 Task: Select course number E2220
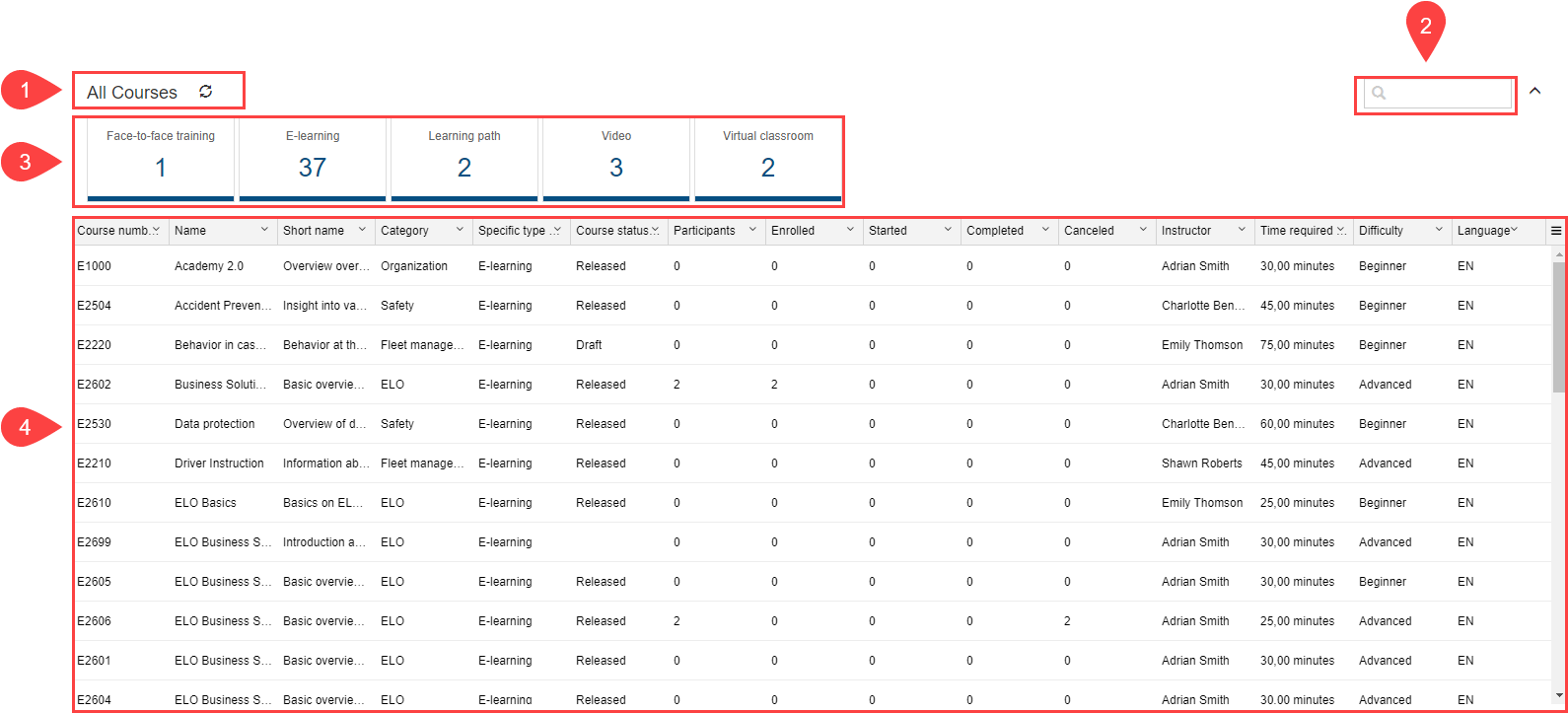click(x=95, y=345)
